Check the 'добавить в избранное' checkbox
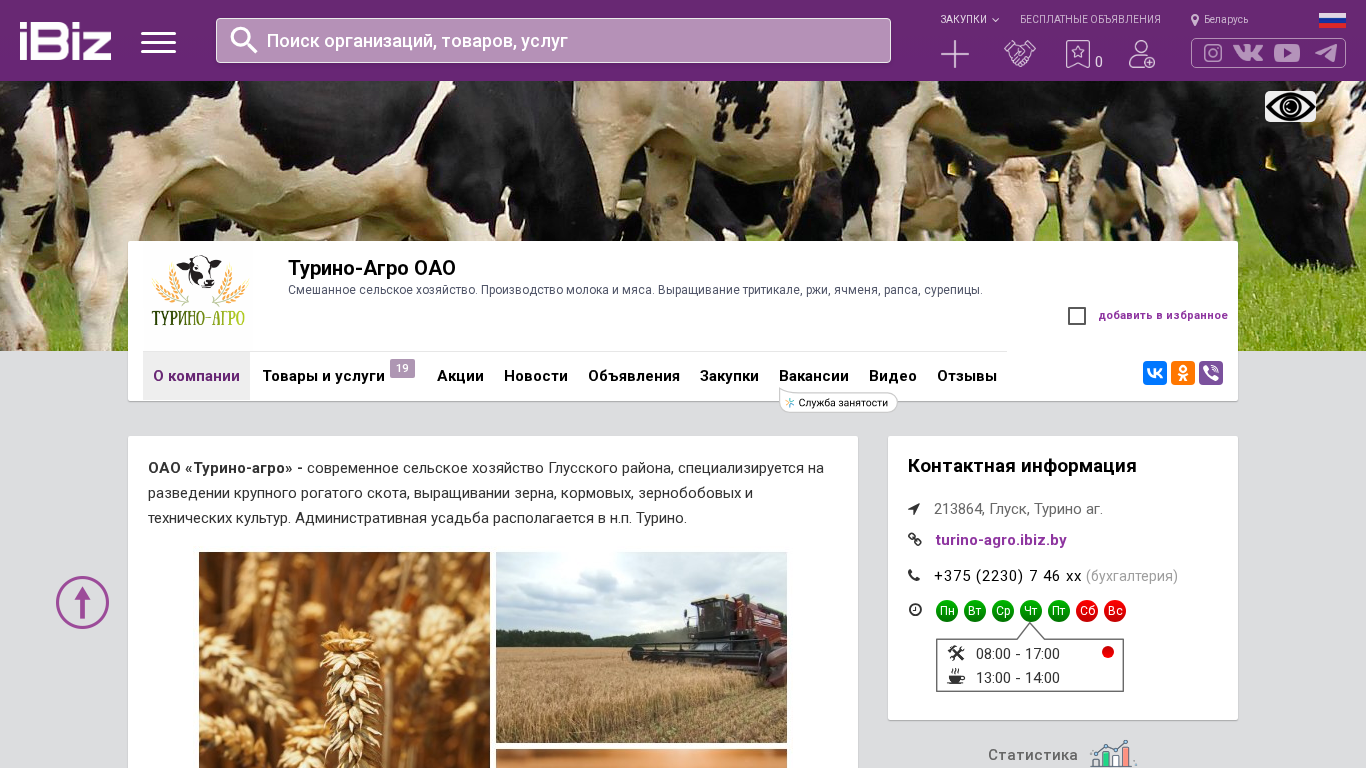 pos(1077,316)
